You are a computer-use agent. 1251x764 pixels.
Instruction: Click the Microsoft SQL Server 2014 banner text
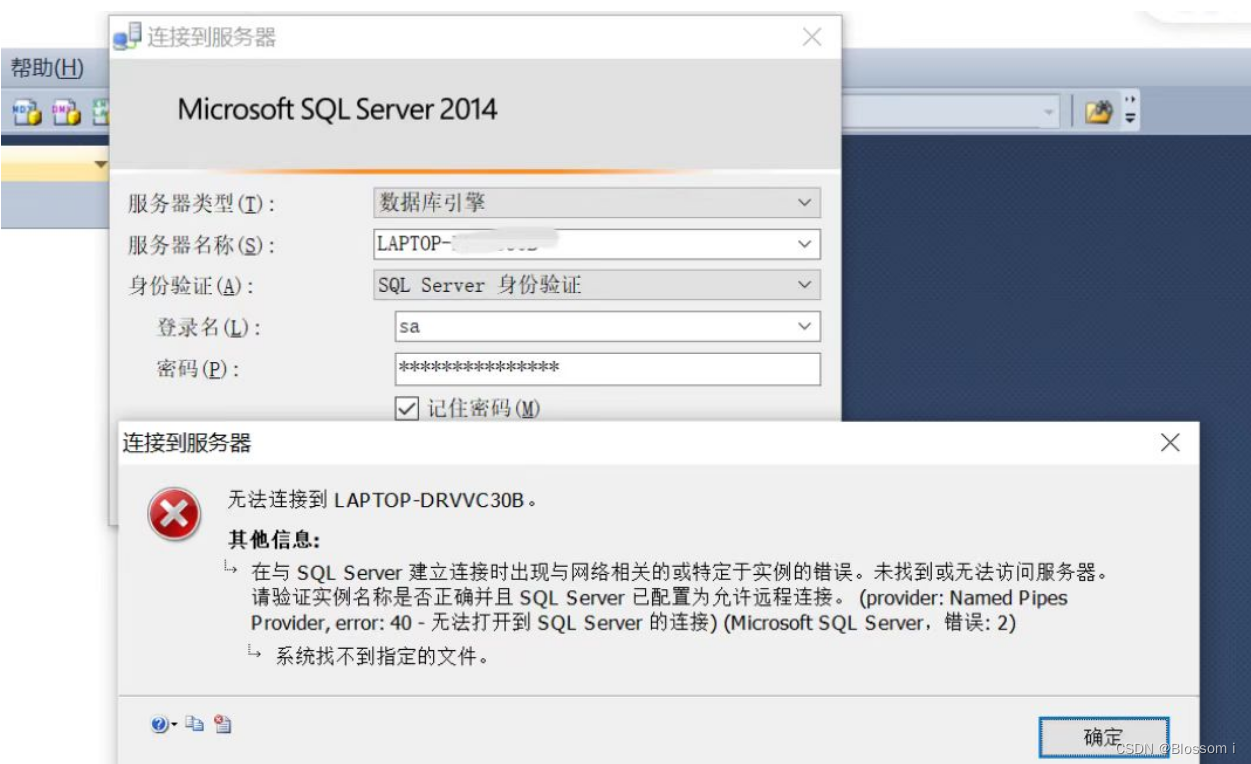coord(337,109)
